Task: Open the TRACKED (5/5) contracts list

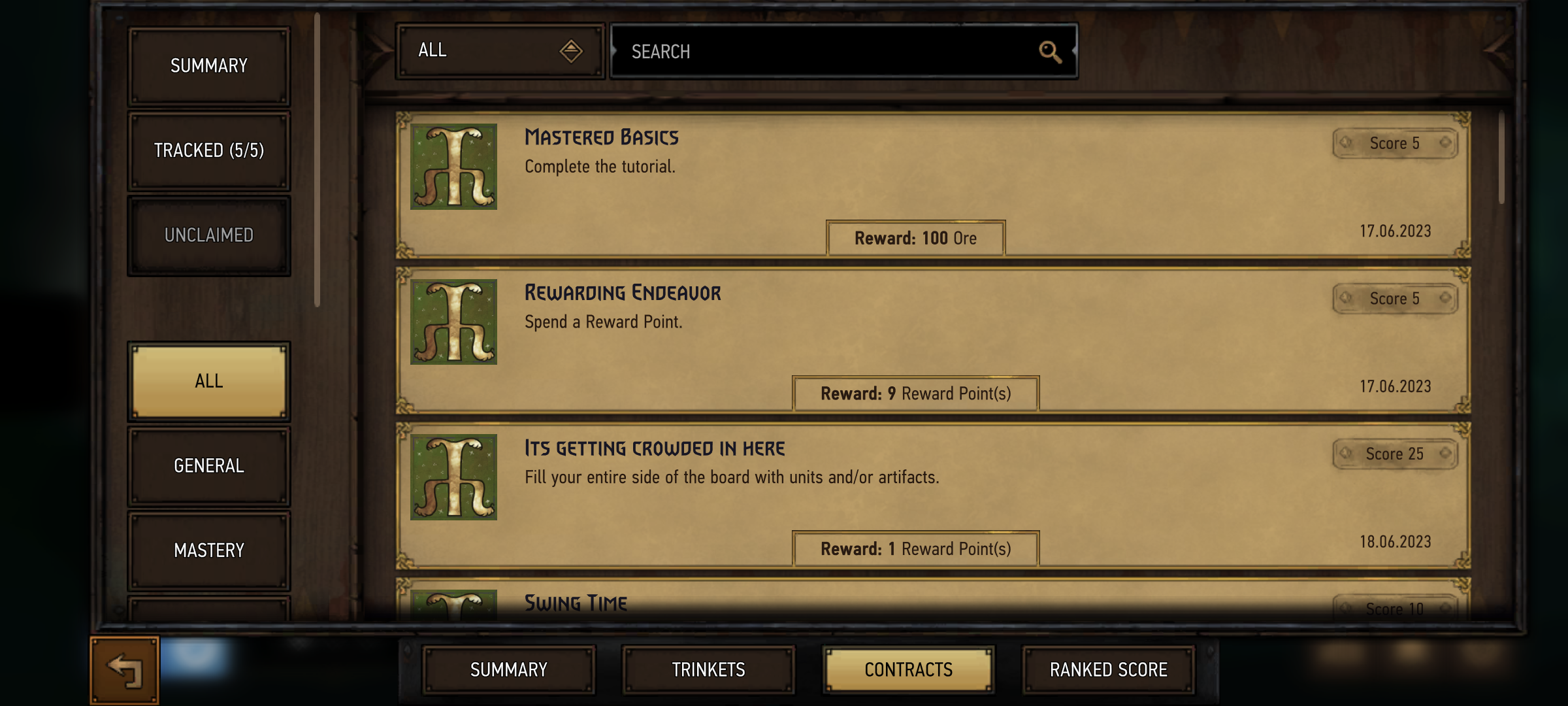Action: pos(209,150)
